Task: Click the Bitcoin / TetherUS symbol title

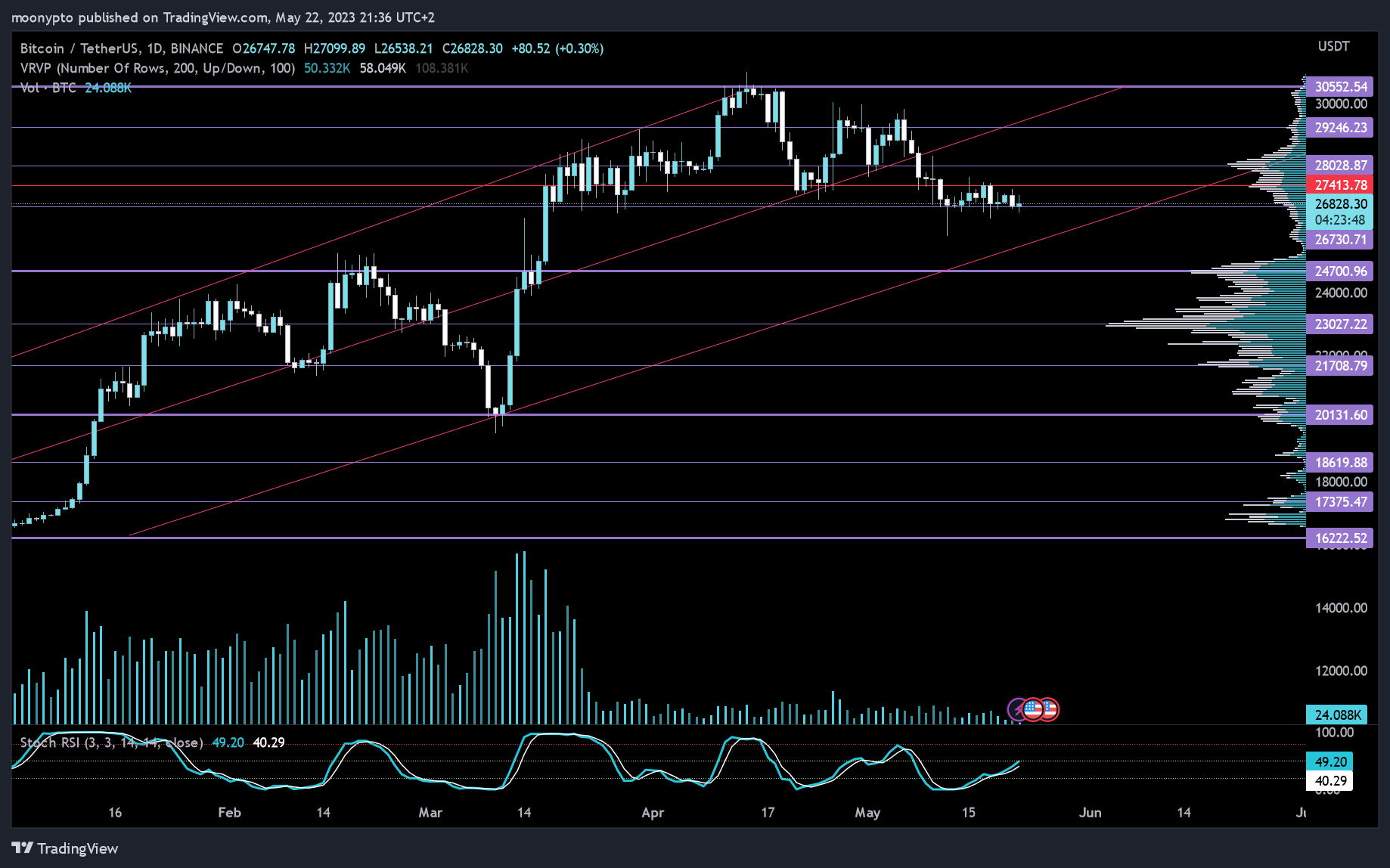Action: coord(122,48)
